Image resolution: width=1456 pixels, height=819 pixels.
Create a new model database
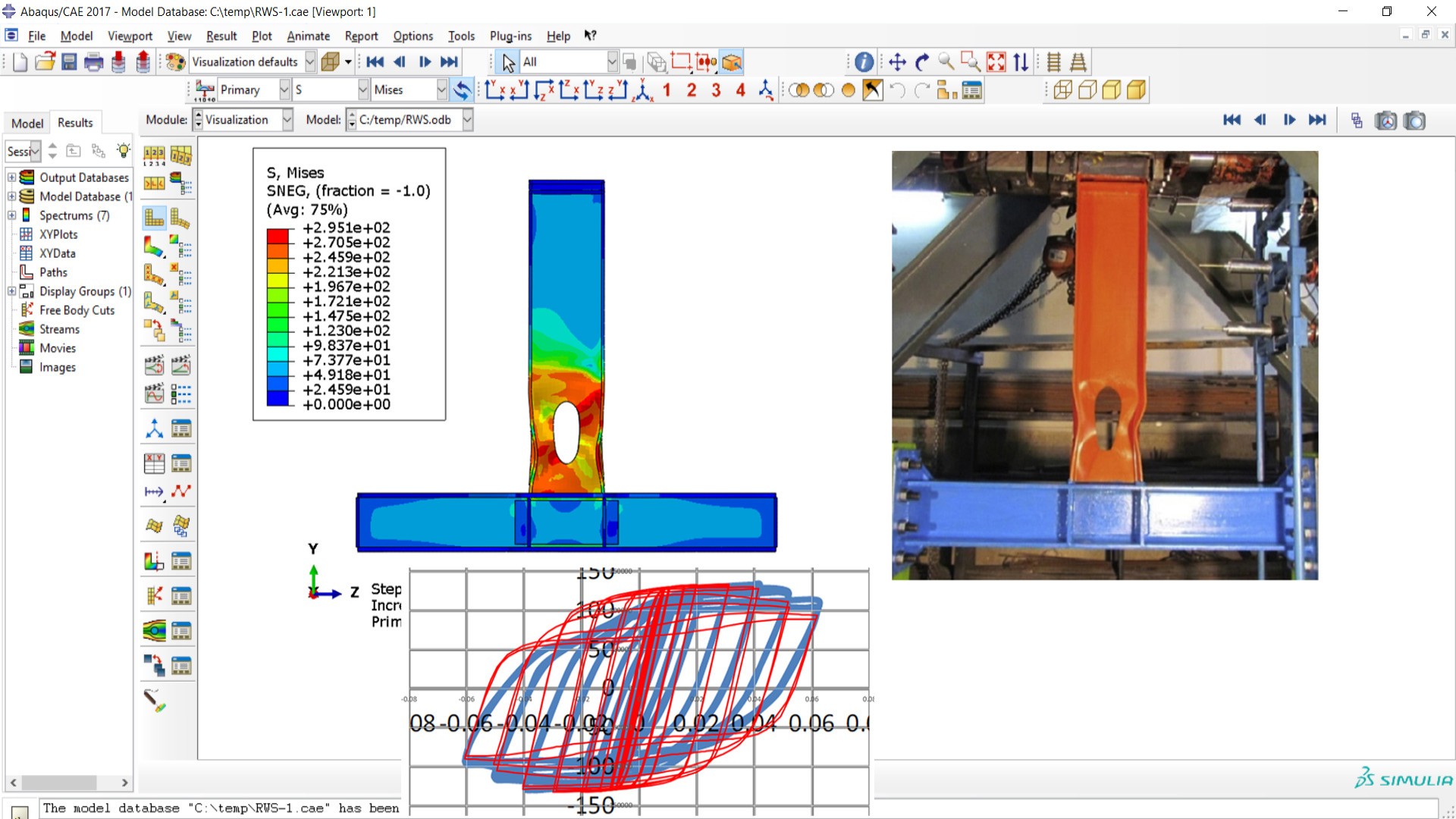(20, 62)
